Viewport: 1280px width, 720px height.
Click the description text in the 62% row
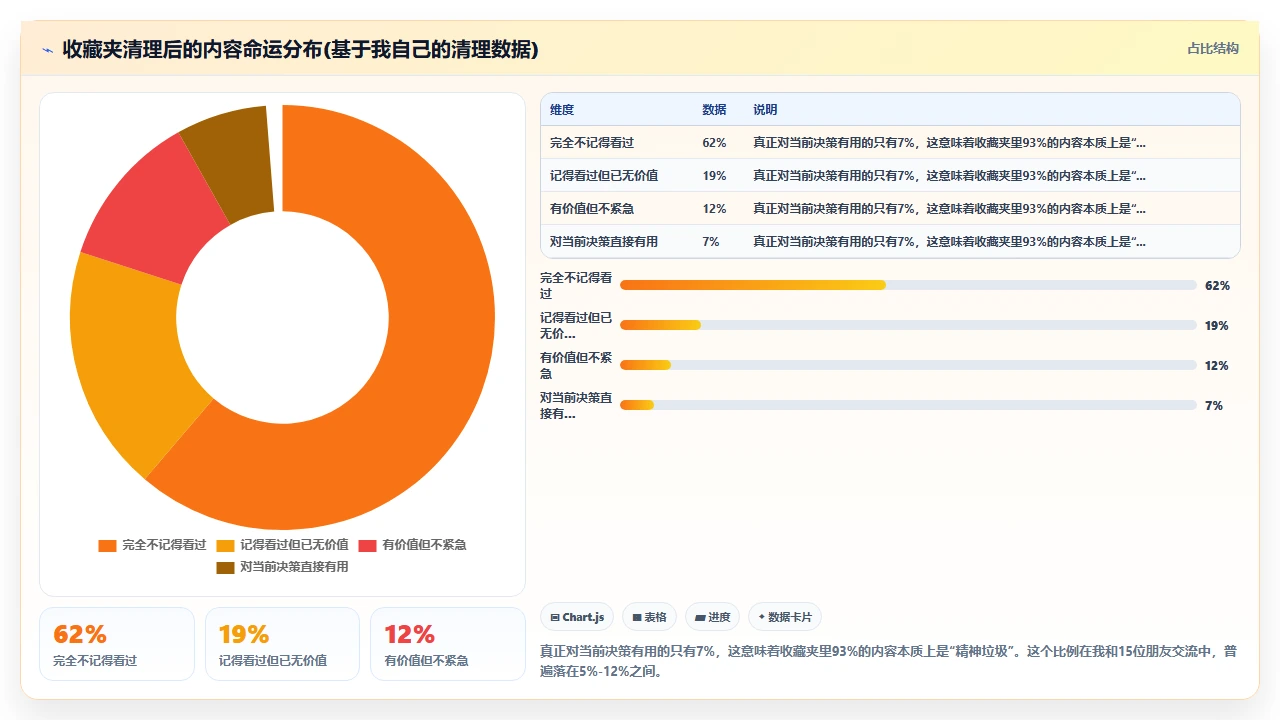[949, 143]
